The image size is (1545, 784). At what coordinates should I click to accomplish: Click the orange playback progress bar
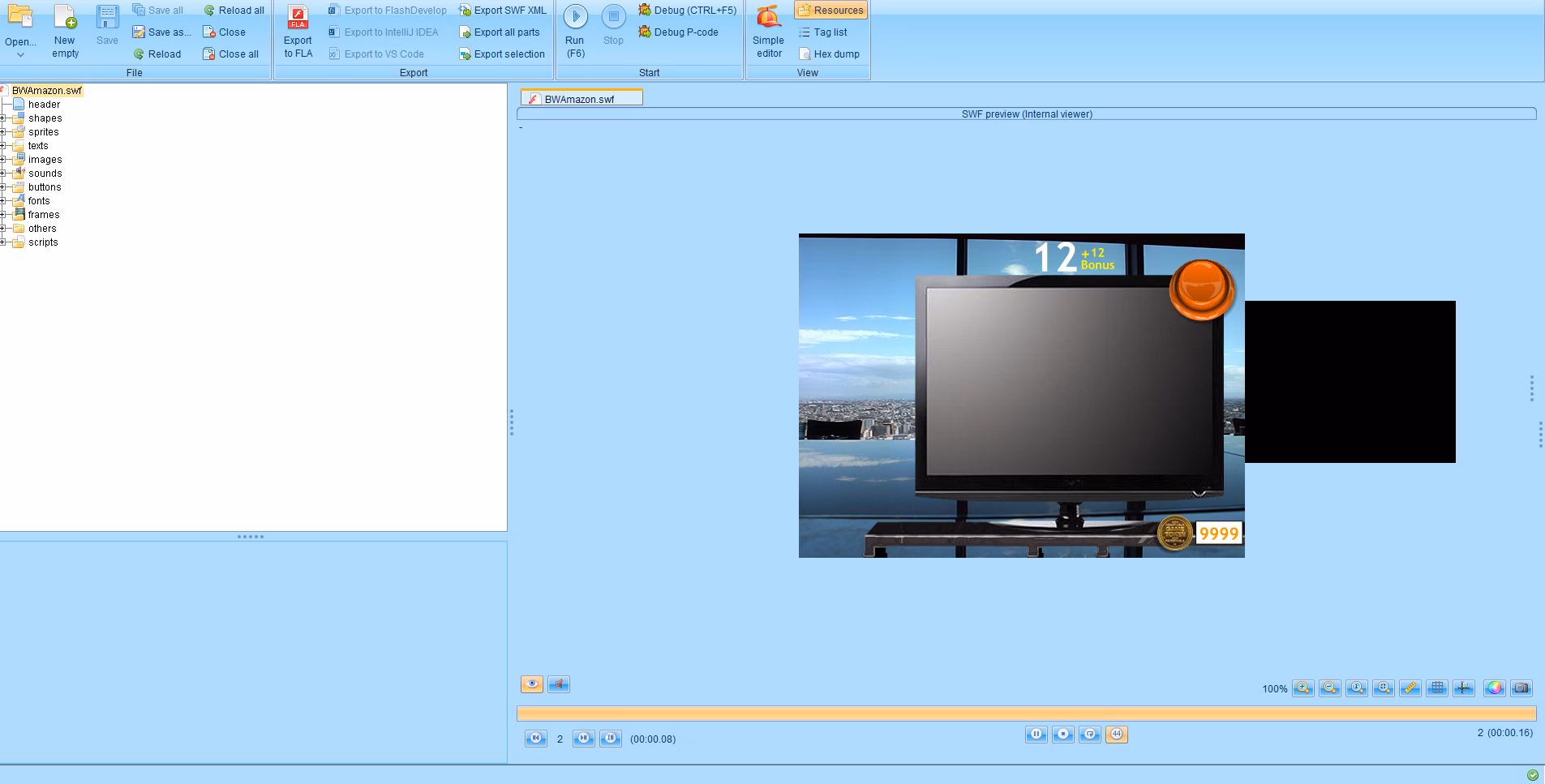pos(1026,713)
